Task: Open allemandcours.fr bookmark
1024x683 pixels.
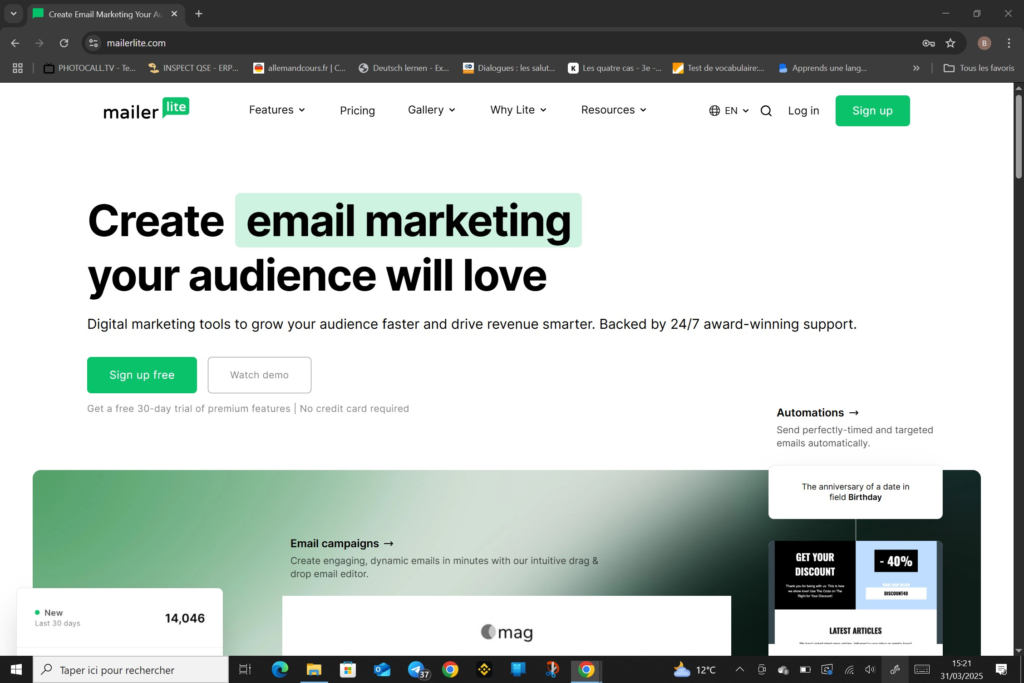Action: (299, 68)
